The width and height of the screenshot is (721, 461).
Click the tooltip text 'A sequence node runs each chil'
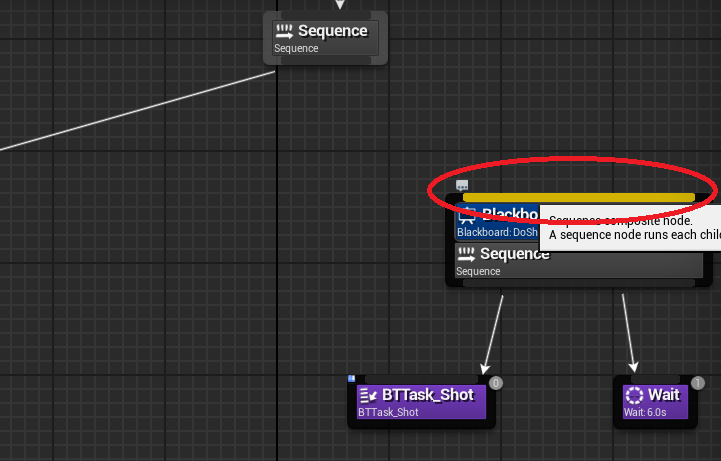click(x=635, y=235)
